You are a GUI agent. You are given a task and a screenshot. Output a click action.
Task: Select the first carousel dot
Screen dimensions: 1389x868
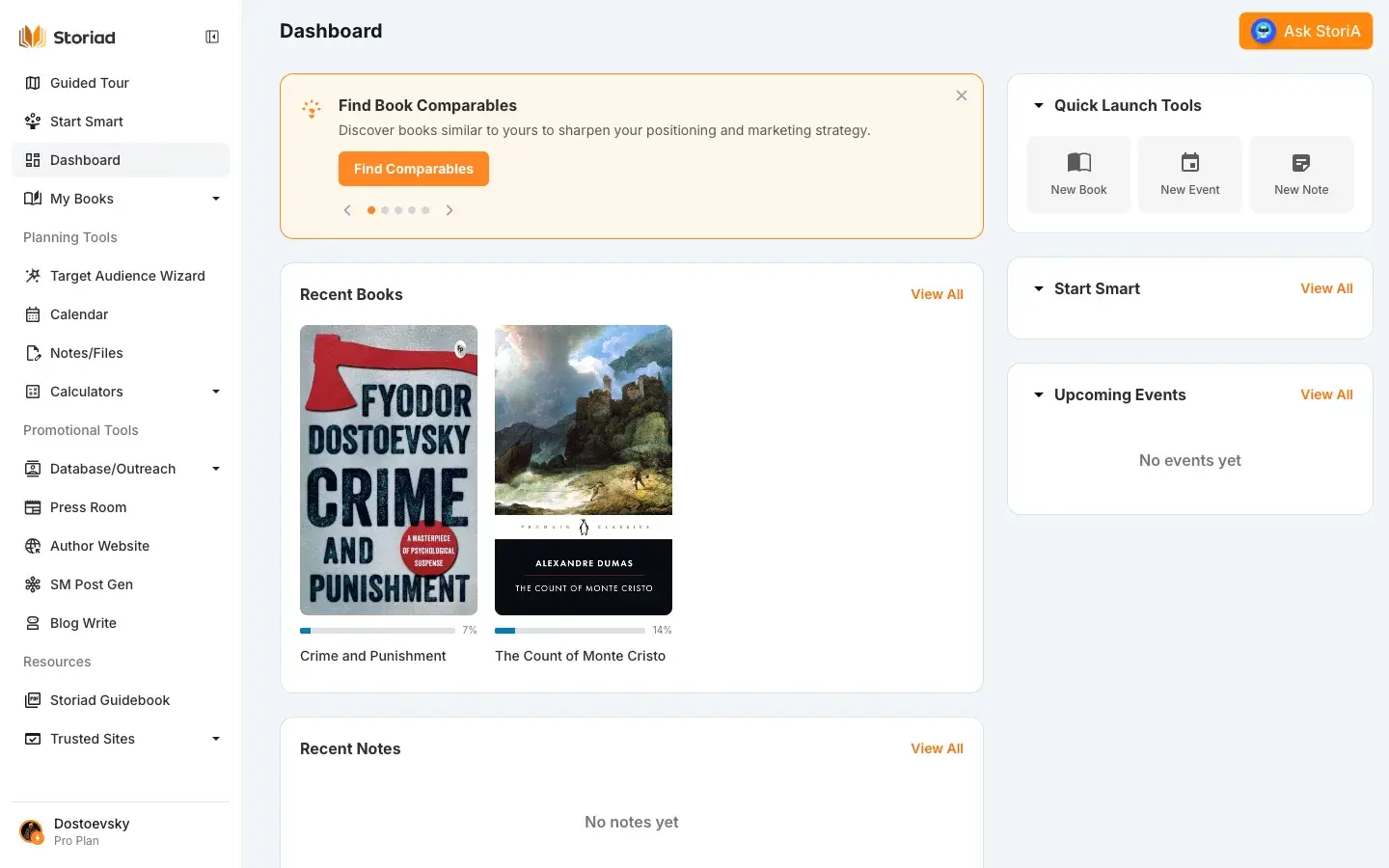371,210
